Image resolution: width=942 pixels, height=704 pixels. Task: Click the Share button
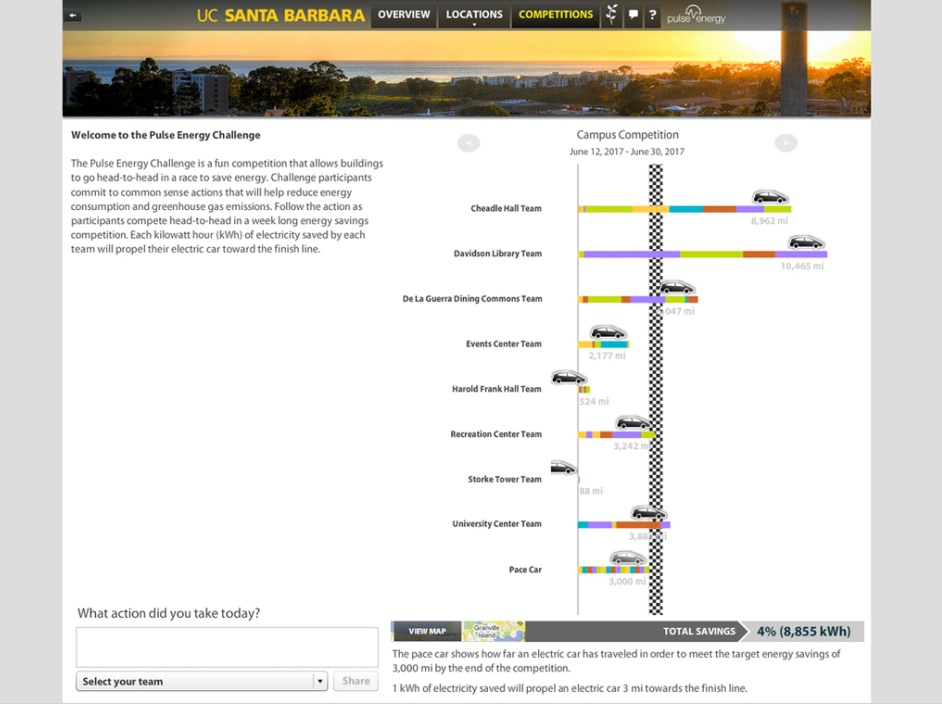click(356, 681)
